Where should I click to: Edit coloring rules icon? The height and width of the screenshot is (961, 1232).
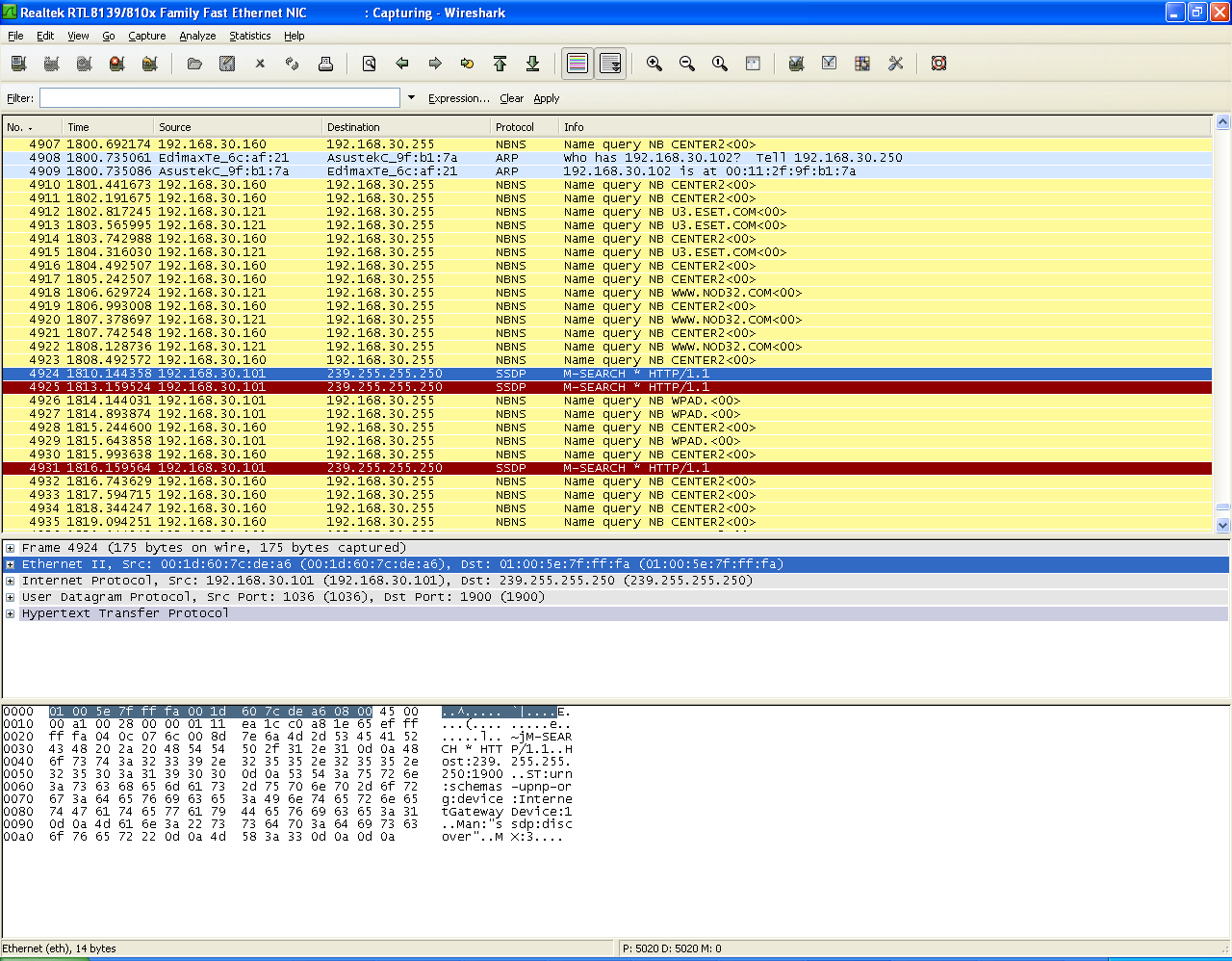(862, 64)
